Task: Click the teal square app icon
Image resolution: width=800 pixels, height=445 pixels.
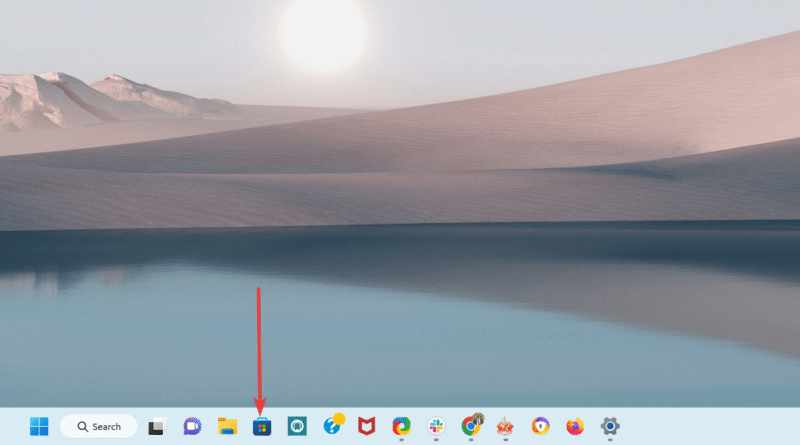Action: (x=296, y=426)
